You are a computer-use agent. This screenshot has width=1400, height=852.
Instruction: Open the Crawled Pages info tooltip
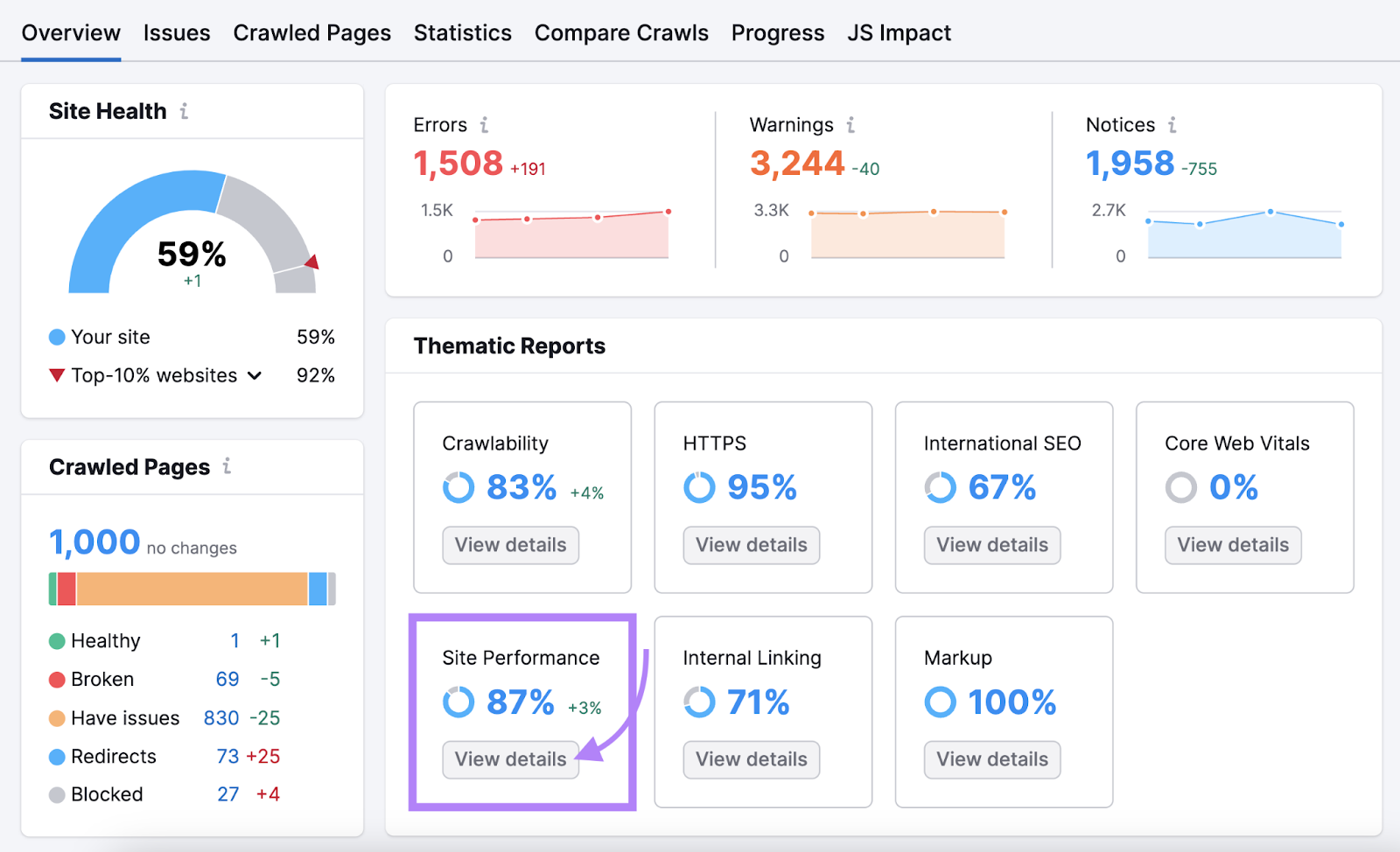(x=227, y=467)
